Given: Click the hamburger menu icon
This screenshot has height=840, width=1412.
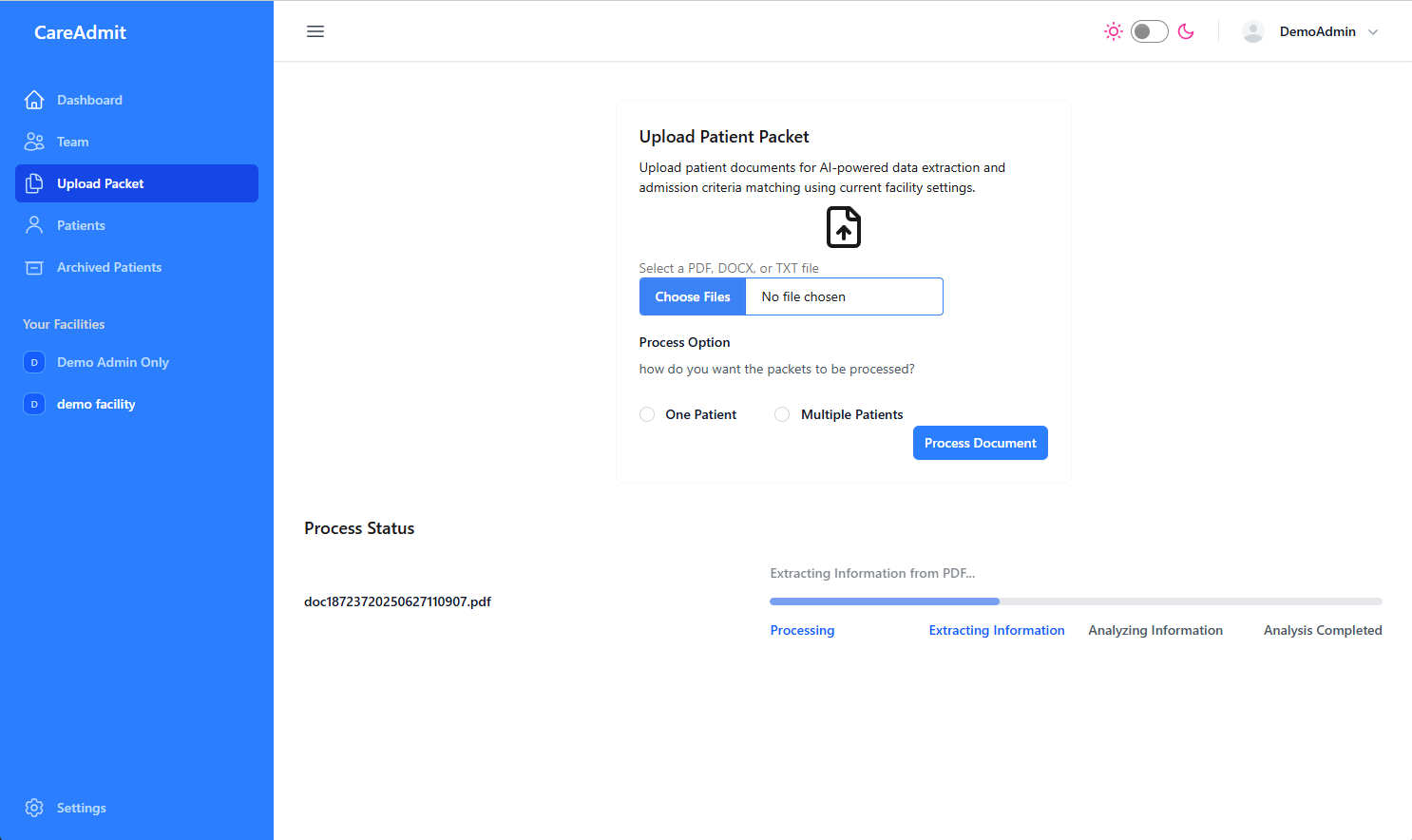Looking at the screenshot, I should tap(315, 31).
